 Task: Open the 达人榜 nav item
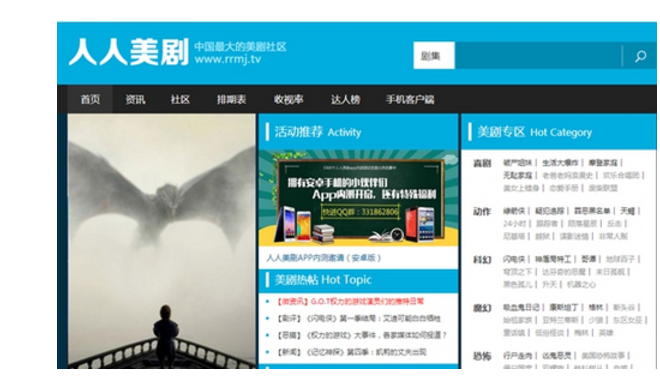346,99
